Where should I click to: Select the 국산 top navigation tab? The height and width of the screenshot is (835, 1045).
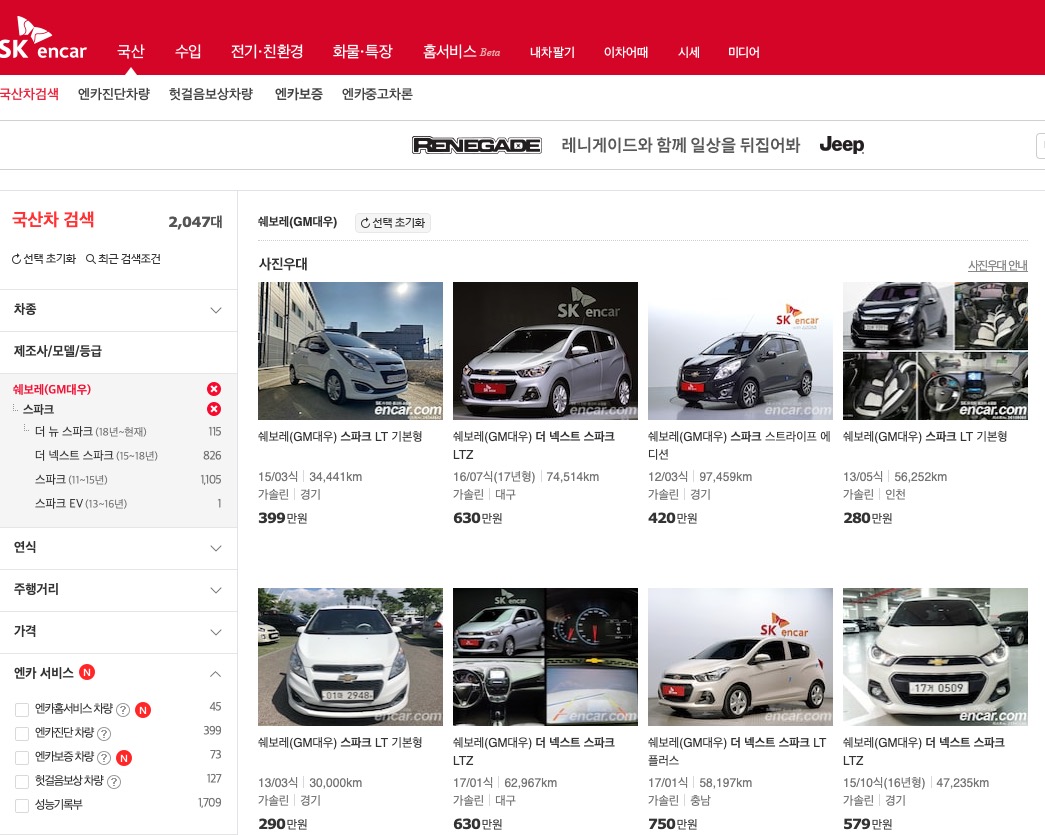click(x=131, y=51)
